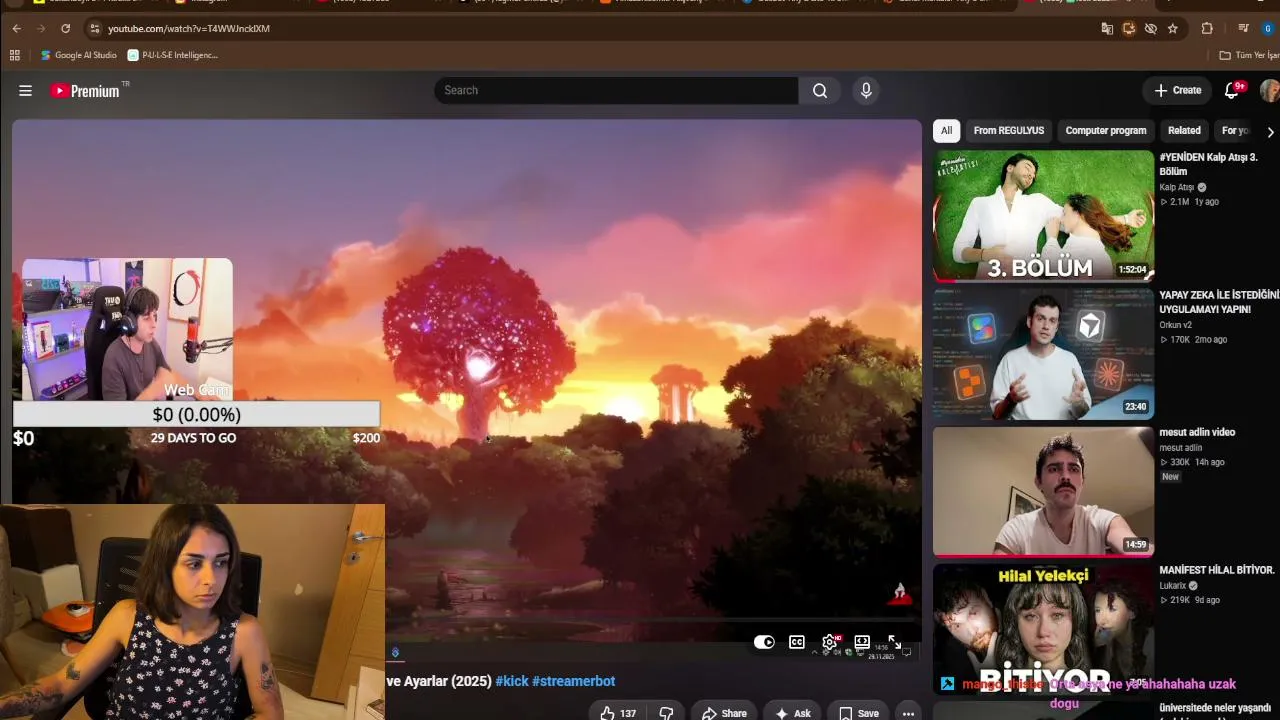This screenshot has width=1280, height=720.
Task: Open Google AI Studio bookmark
Action: point(79,55)
